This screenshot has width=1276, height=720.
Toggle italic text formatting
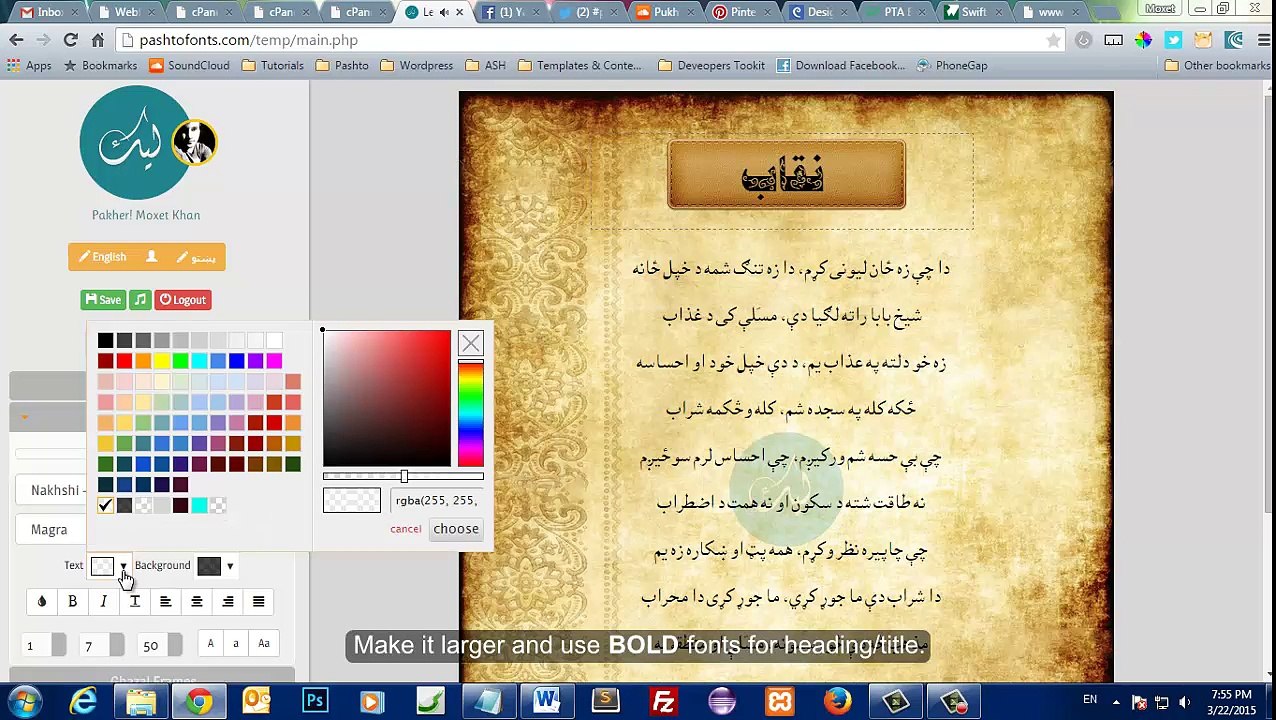[103, 602]
